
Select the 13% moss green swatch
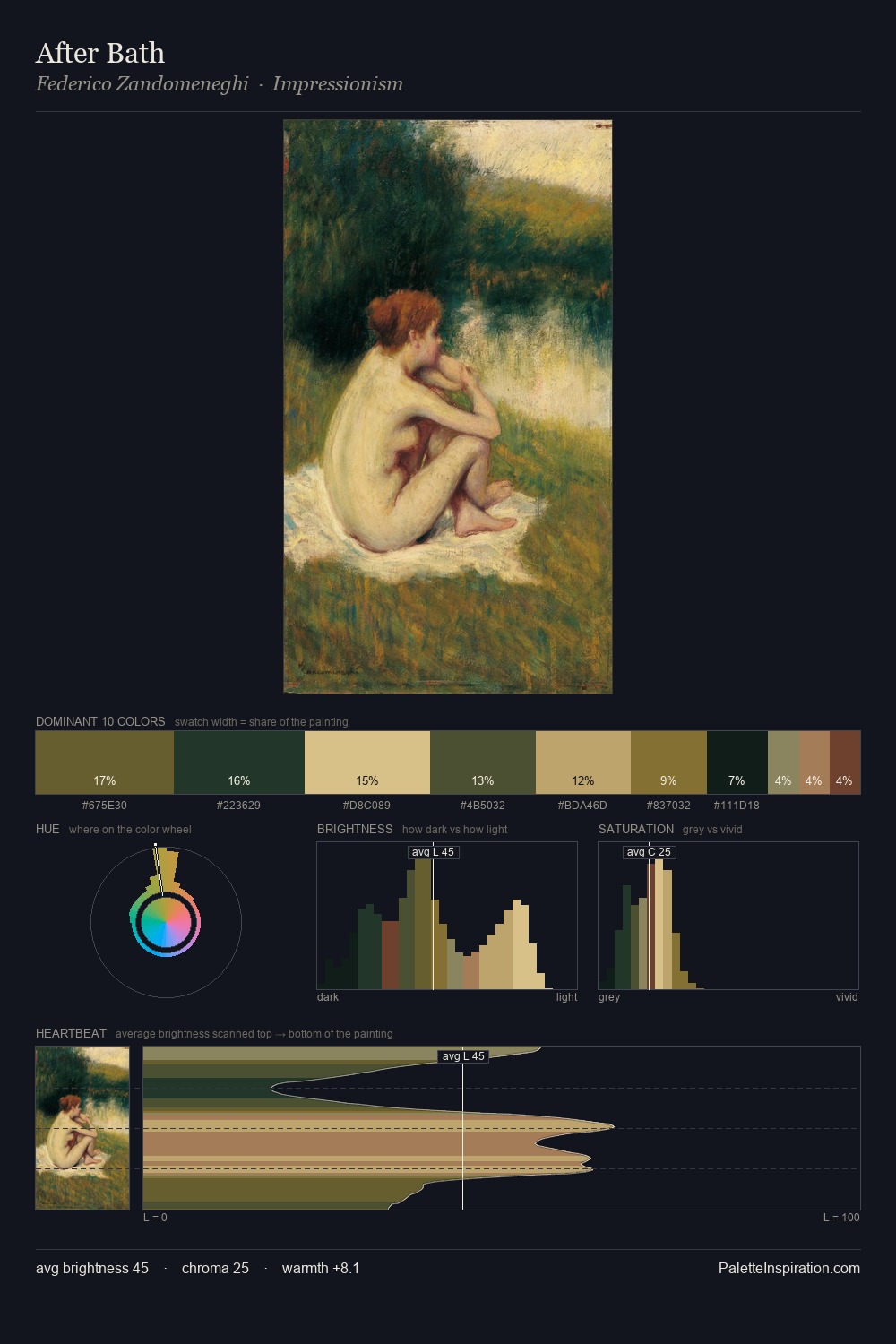(x=483, y=762)
